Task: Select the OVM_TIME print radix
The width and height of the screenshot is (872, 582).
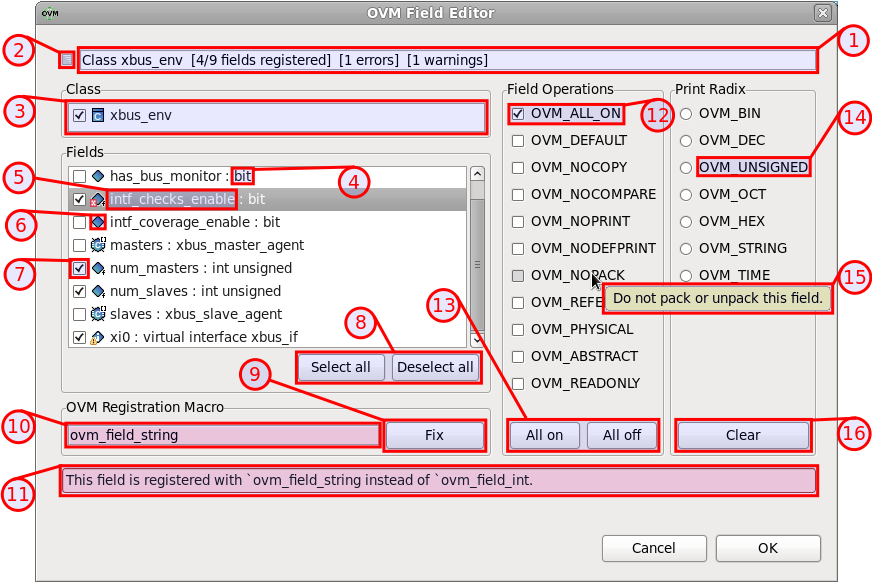Action: pyautogui.click(x=685, y=275)
